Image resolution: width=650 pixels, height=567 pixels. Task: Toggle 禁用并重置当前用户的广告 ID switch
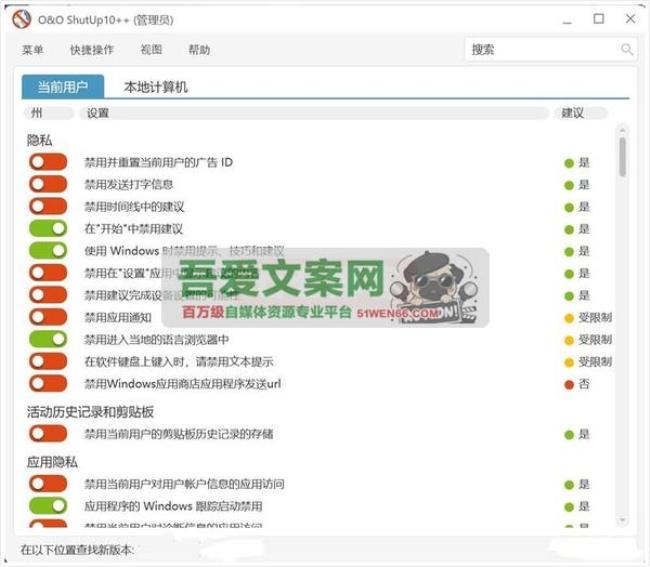[x=48, y=162]
